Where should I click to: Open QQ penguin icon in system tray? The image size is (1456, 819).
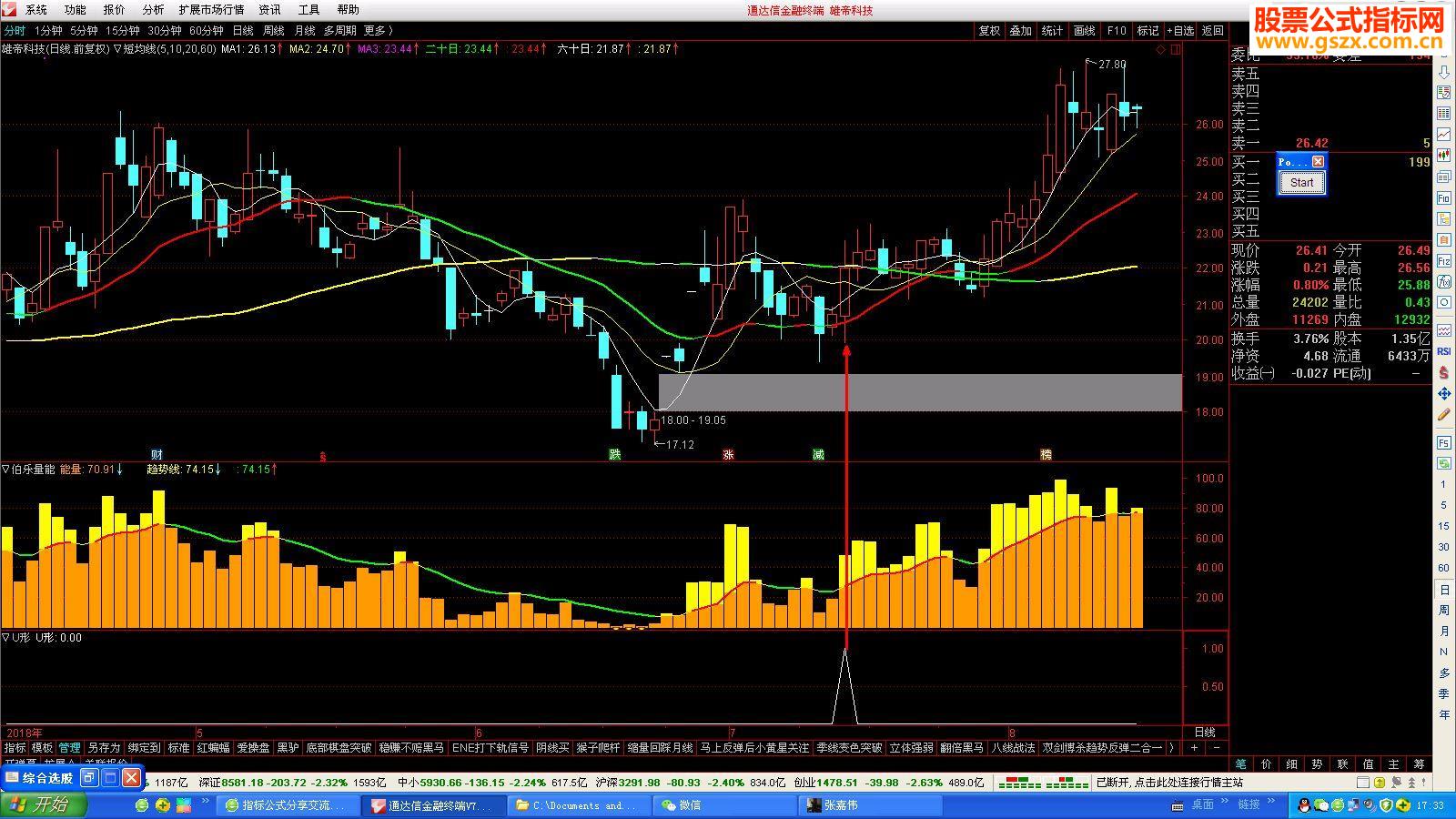pos(1304,806)
